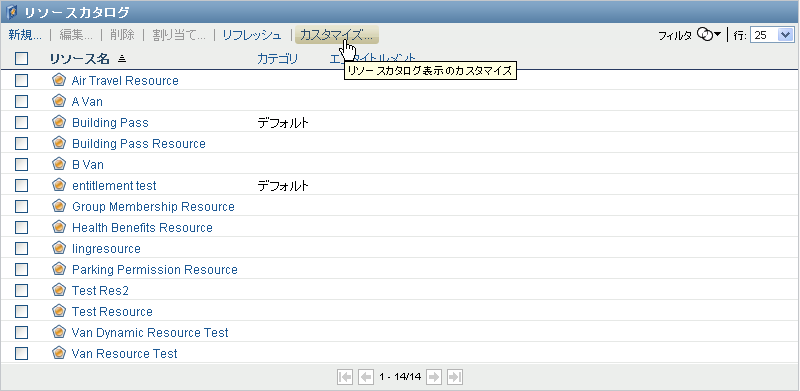Click the icon beside Parking Permission Resource

(59, 268)
